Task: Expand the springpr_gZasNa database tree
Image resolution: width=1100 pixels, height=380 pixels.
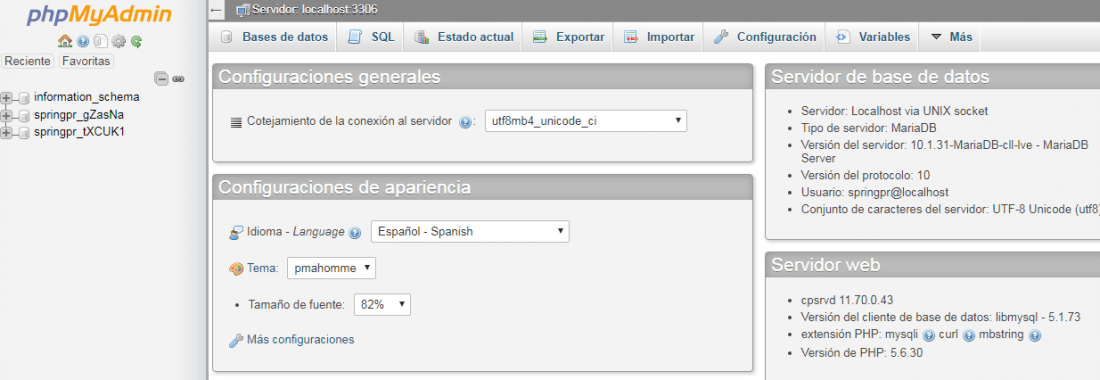Action: click(x=7, y=115)
